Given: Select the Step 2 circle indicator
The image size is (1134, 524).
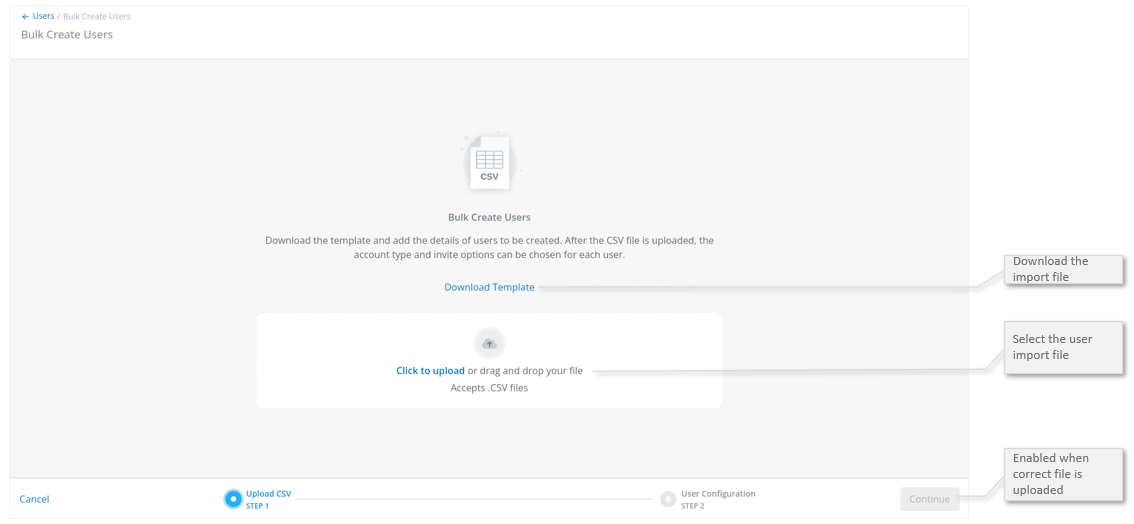Looking at the screenshot, I should click(x=668, y=499).
